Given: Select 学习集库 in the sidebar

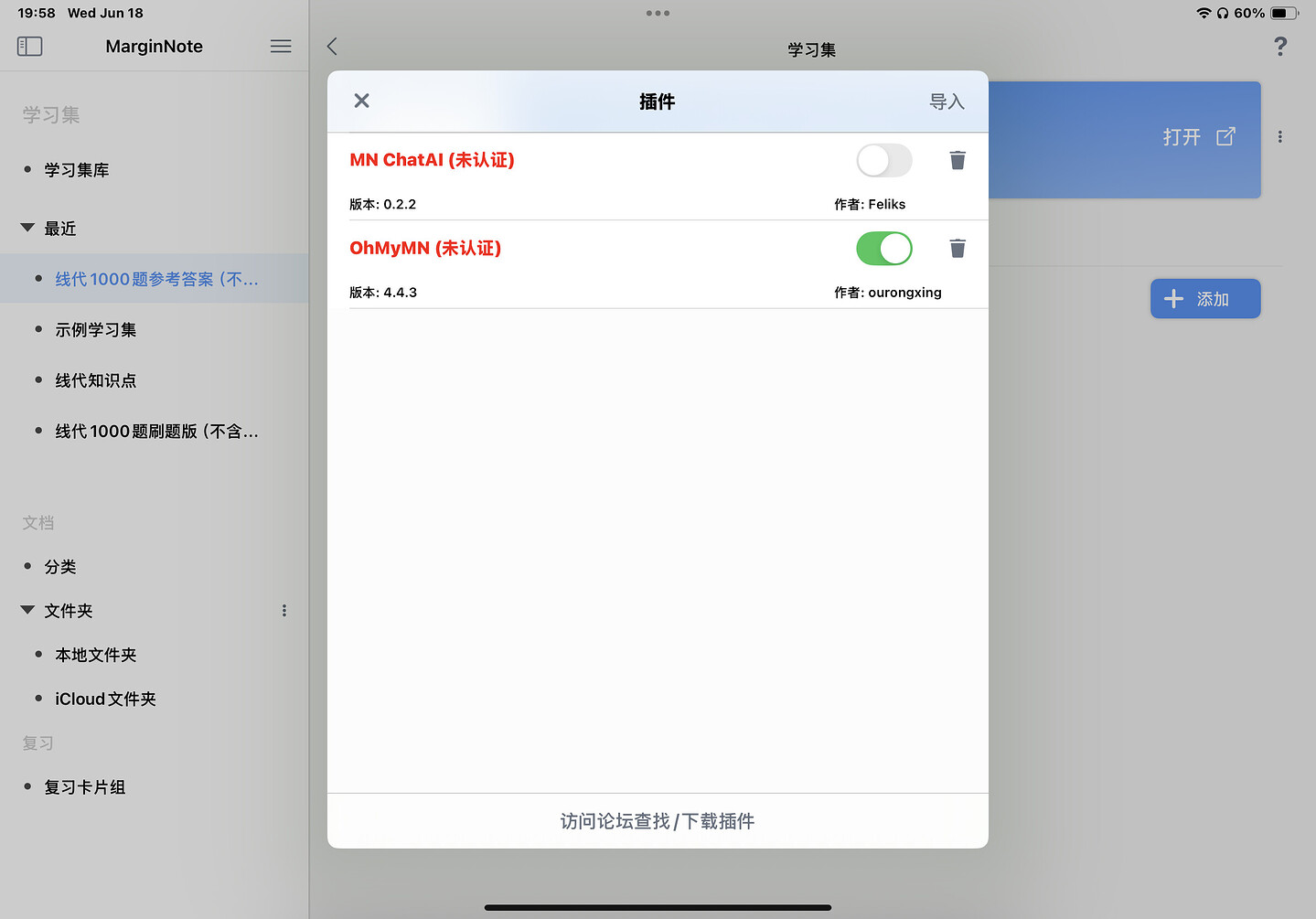Looking at the screenshot, I should (x=77, y=170).
